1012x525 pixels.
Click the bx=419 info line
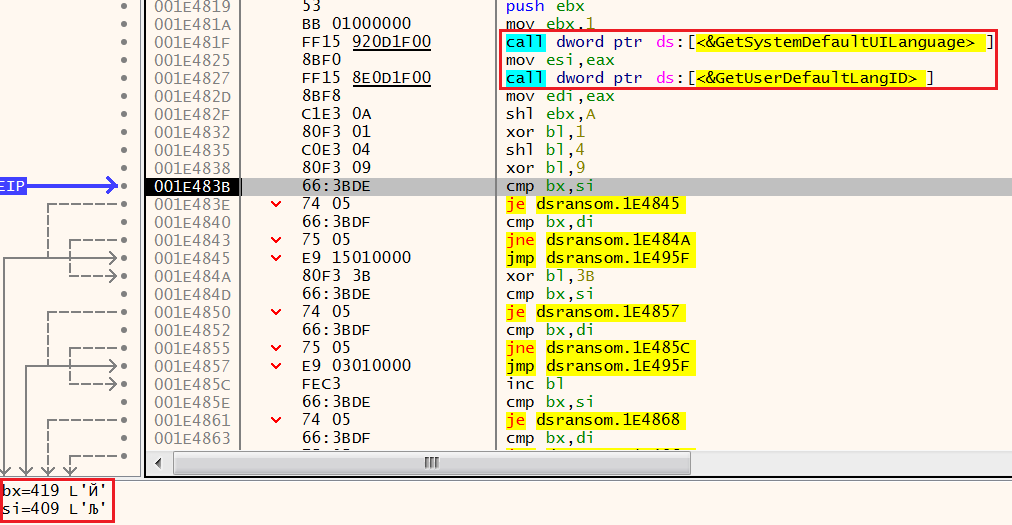54,491
